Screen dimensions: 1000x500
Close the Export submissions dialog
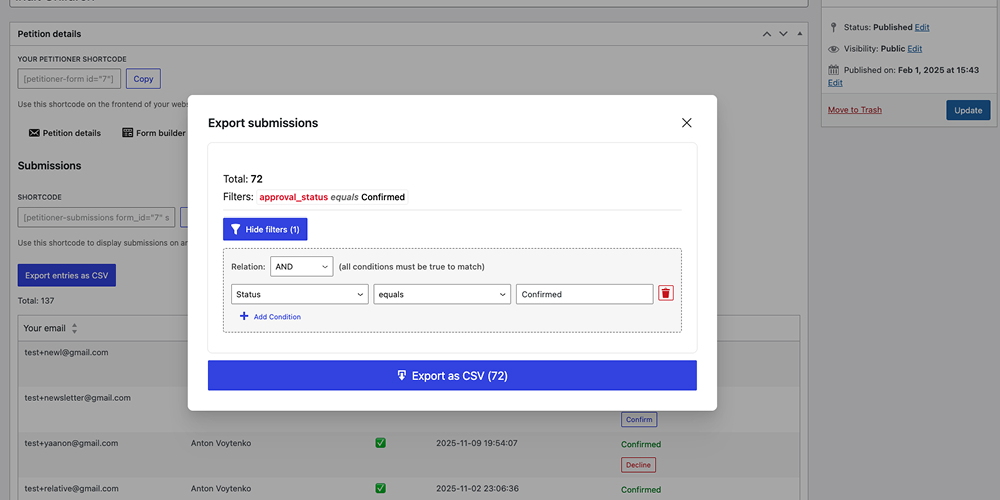pyautogui.click(x=686, y=122)
